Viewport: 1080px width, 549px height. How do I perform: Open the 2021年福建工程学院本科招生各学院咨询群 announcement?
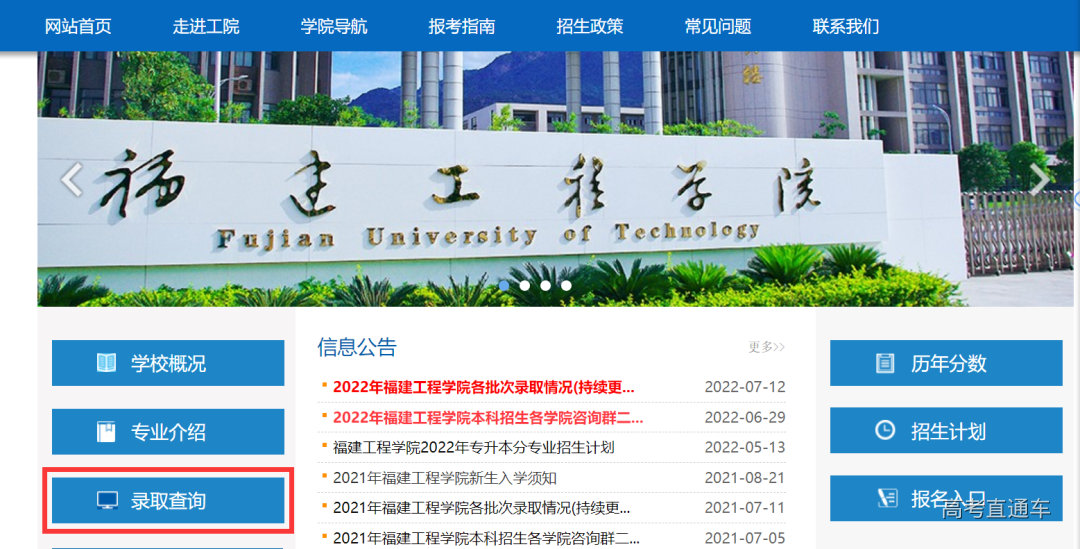click(486, 538)
